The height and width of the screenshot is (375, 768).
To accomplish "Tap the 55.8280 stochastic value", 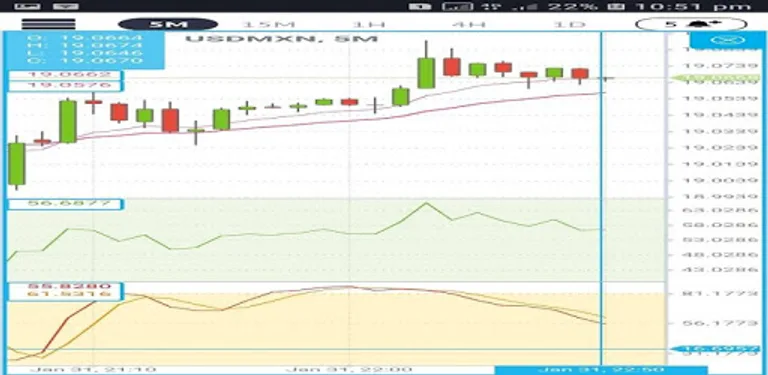I will click(x=69, y=286).
